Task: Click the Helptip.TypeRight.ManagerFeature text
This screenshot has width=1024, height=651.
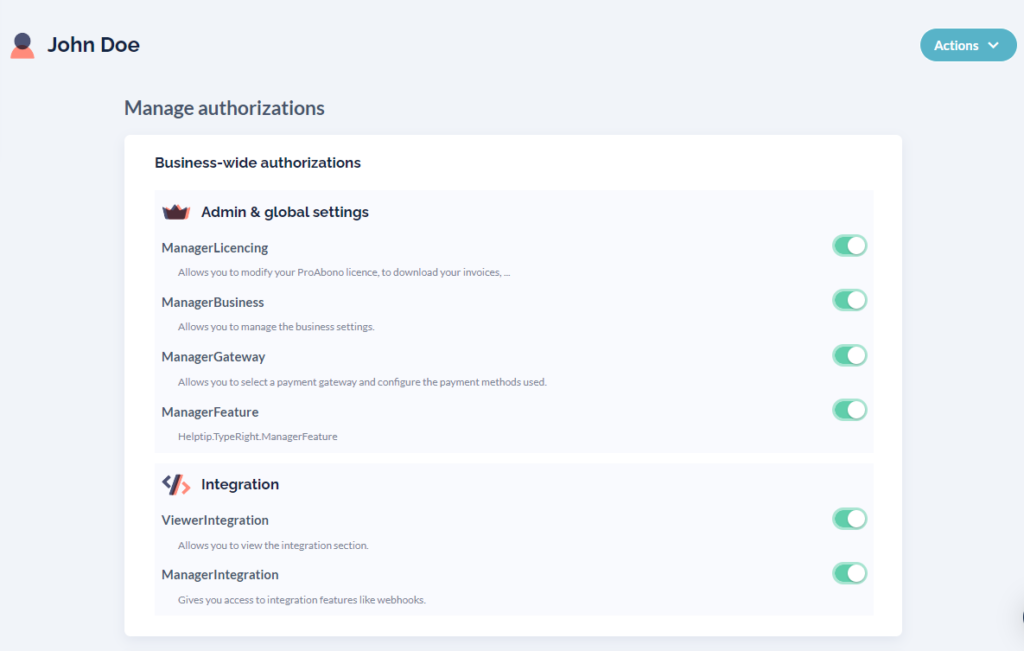Action: (x=258, y=436)
